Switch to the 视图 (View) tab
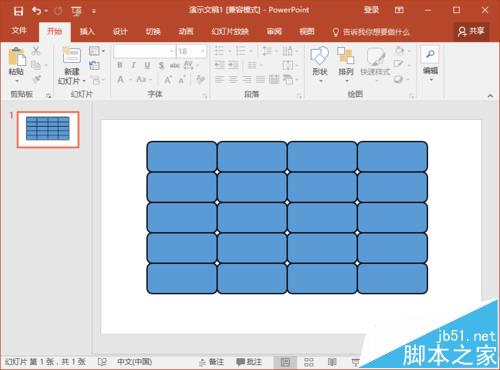 (307, 31)
